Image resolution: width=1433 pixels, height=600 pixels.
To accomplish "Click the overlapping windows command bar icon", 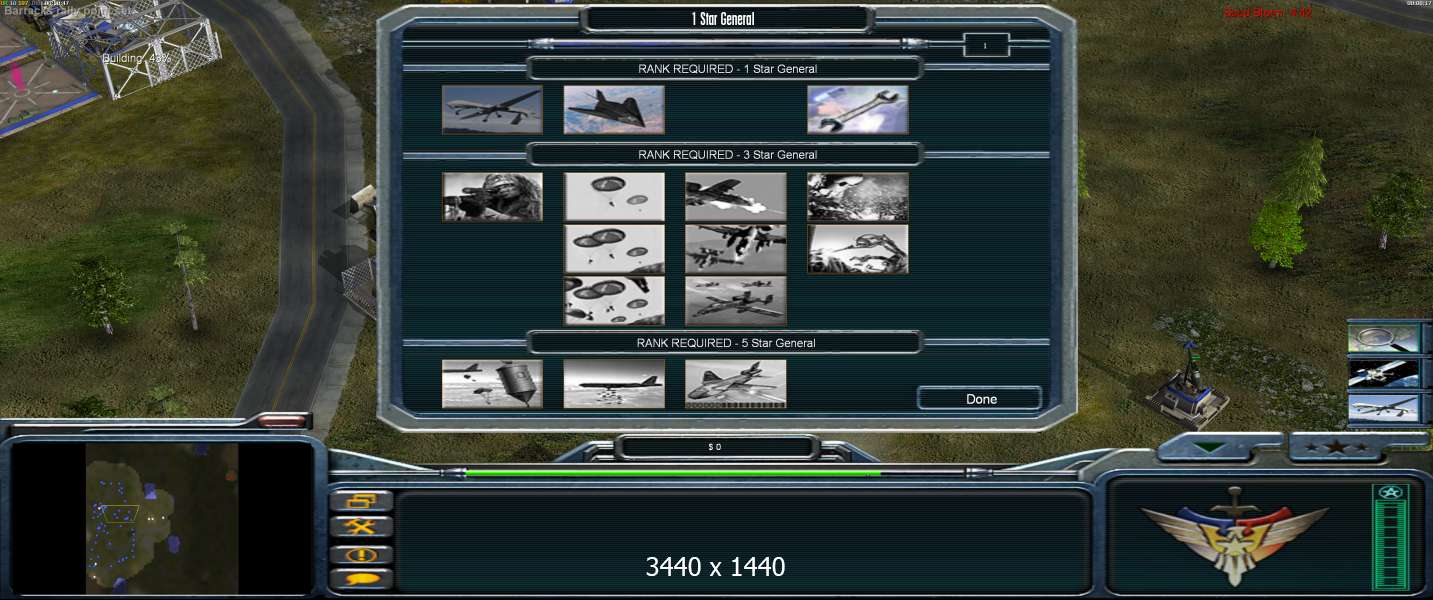I will coord(361,501).
